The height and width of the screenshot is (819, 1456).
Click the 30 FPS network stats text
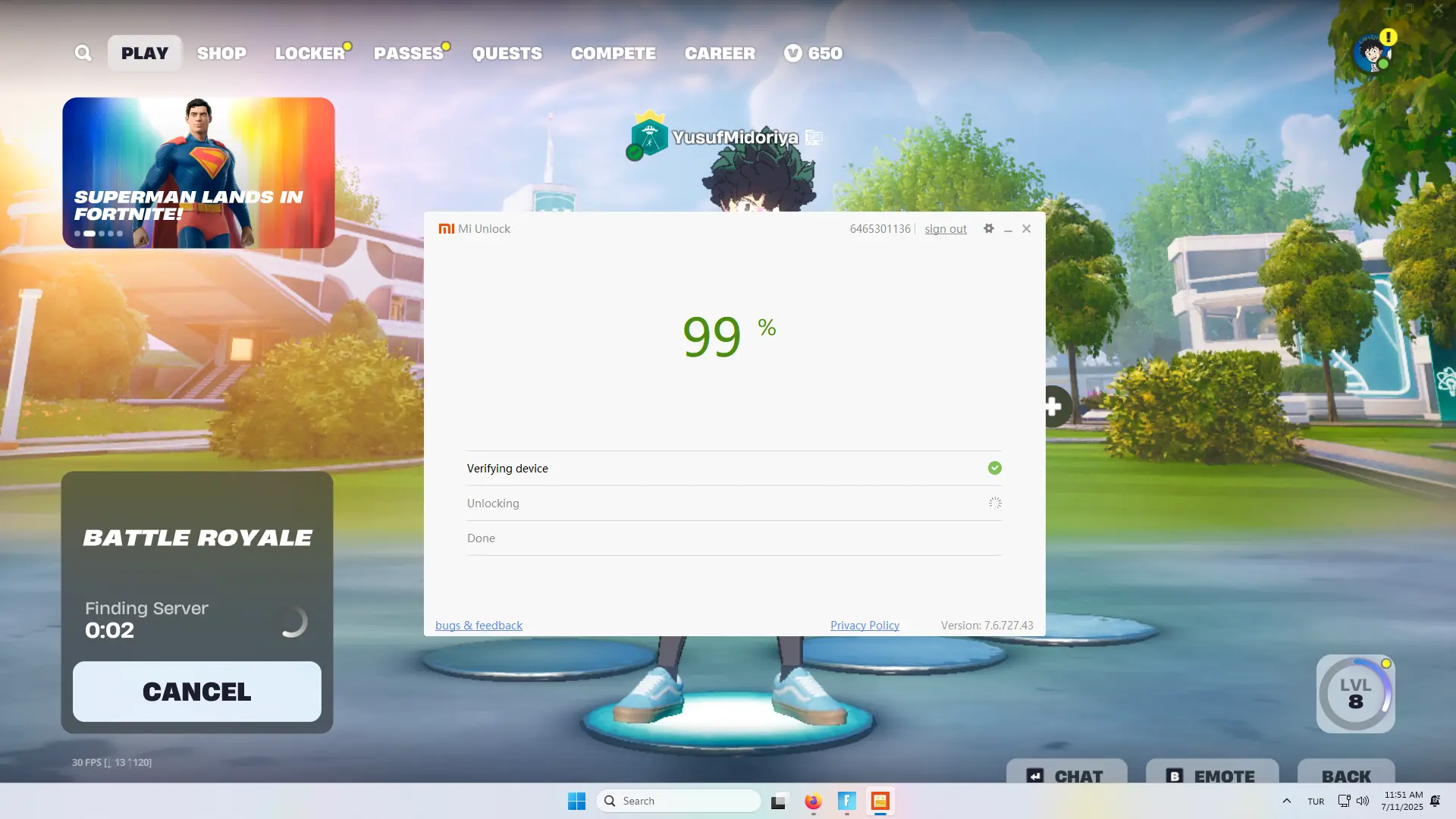click(x=111, y=762)
